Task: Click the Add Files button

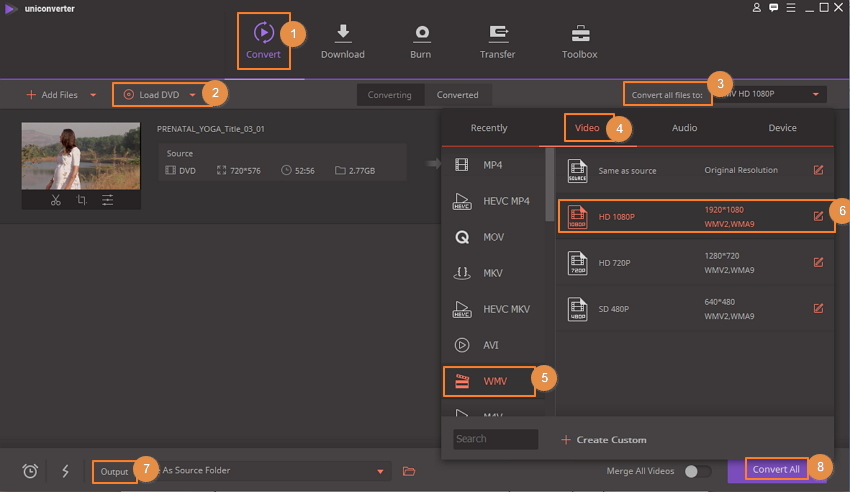Action: [52, 95]
